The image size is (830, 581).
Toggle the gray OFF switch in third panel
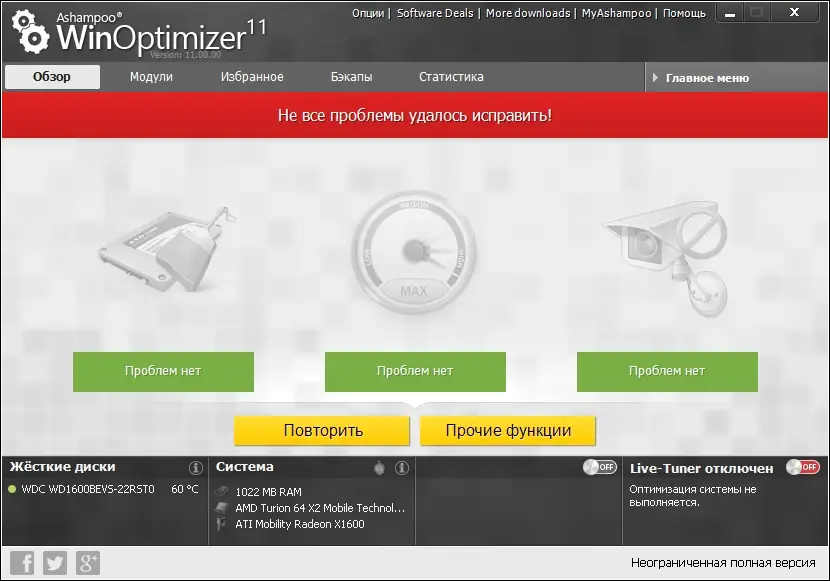pos(600,467)
